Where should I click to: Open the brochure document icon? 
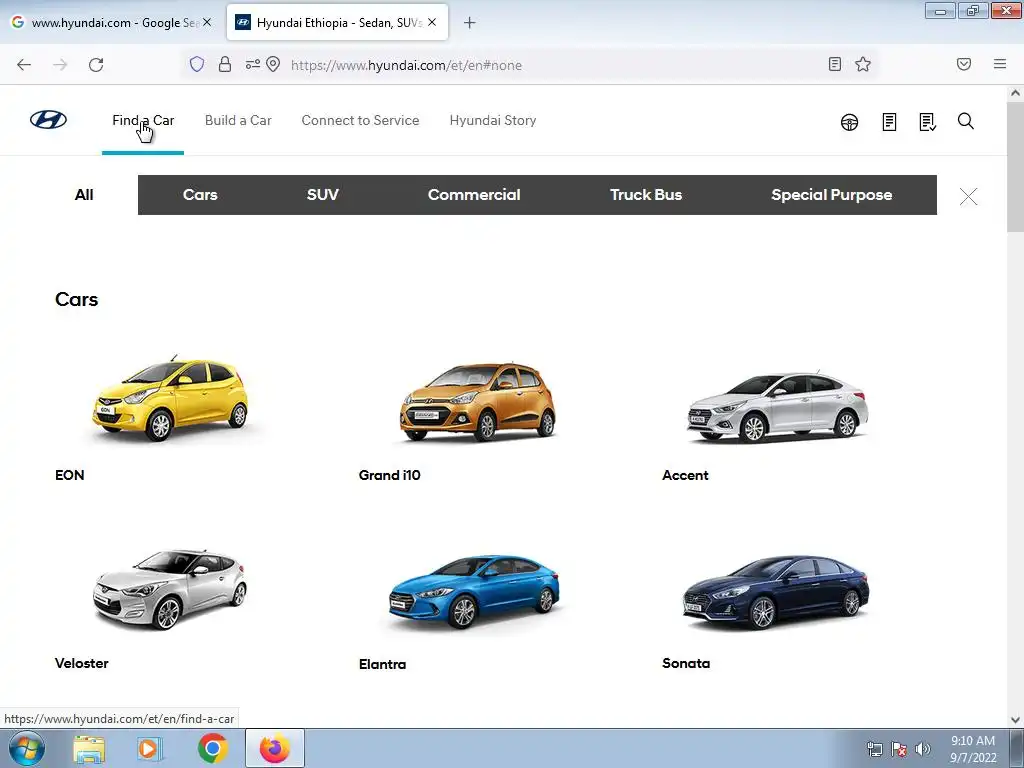point(889,122)
